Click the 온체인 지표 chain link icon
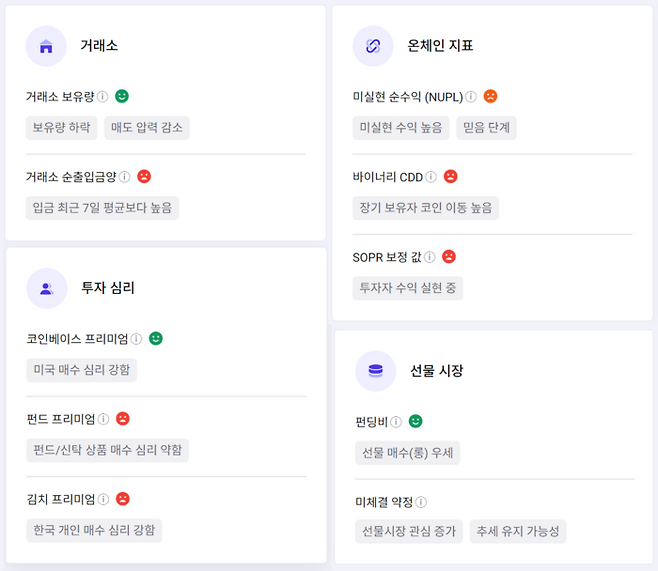Viewport: 658px width, 571px height. 373,46
